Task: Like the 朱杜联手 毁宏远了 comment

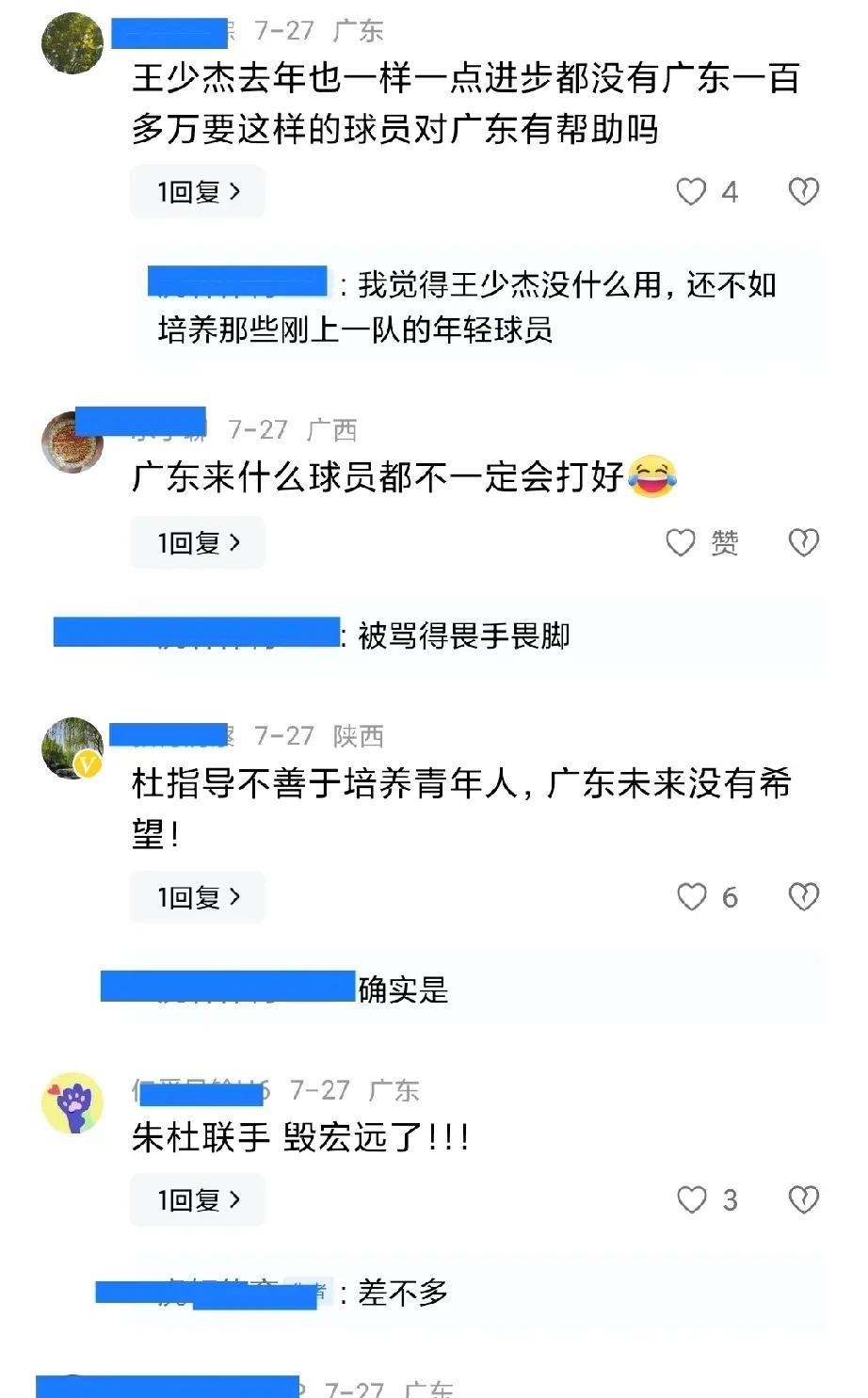Action: [x=692, y=1199]
